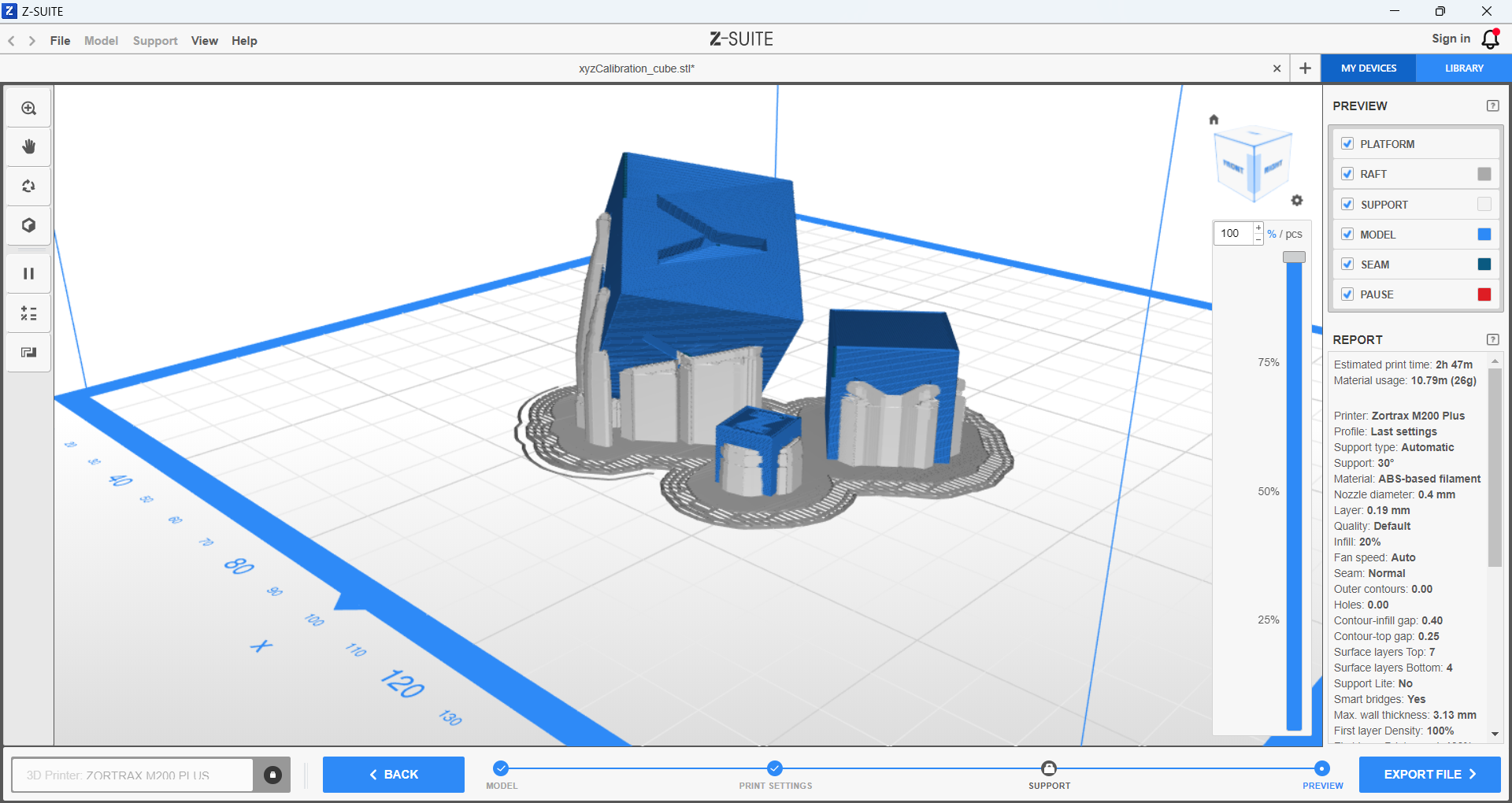Open the SEAM dark blue color swatch
This screenshot has height=803, width=1512.
click(x=1484, y=265)
